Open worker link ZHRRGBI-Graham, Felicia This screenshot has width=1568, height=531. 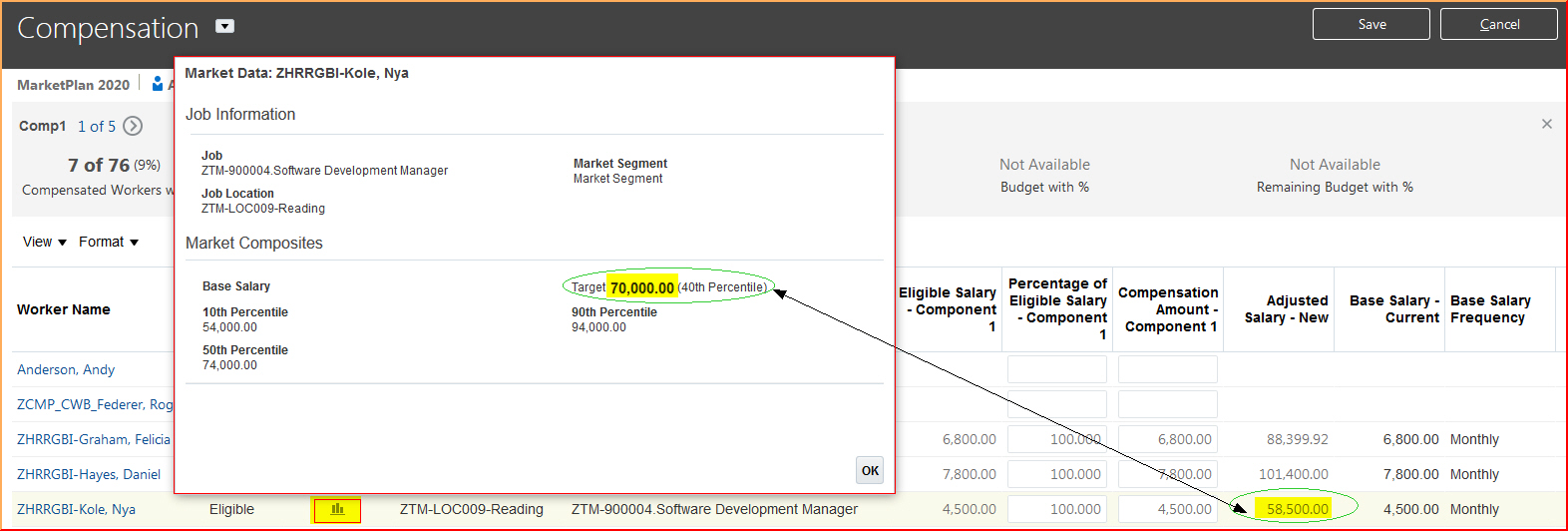(x=94, y=439)
